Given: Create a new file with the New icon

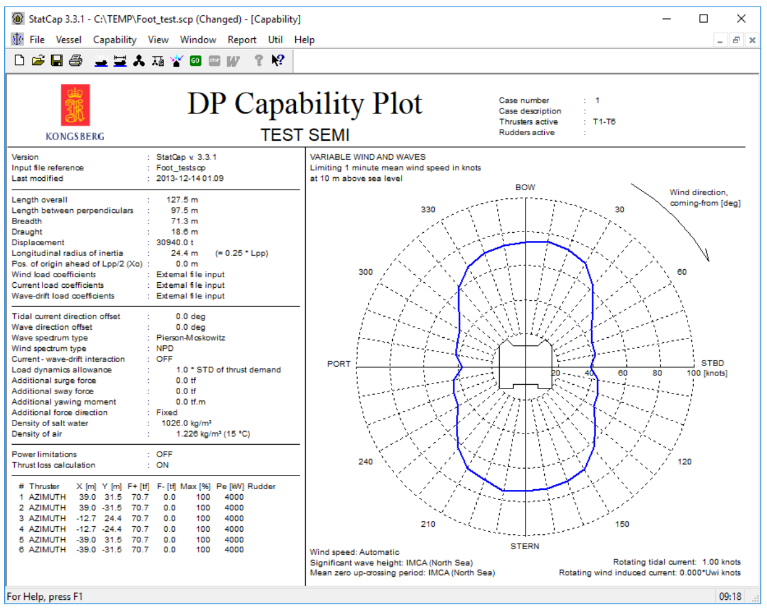Looking at the screenshot, I should (19, 61).
